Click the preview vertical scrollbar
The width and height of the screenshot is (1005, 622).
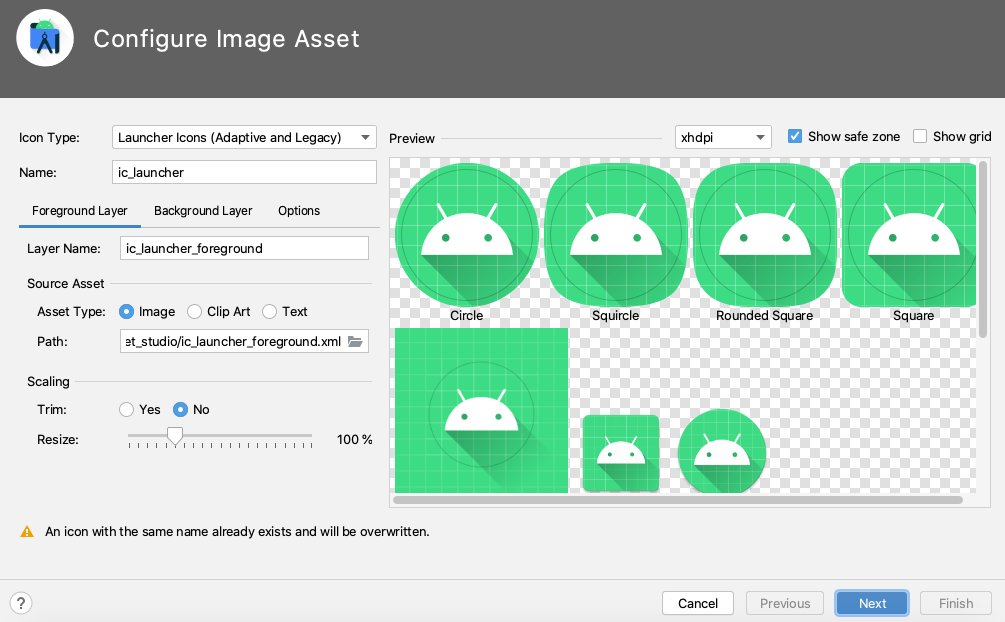point(983,249)
